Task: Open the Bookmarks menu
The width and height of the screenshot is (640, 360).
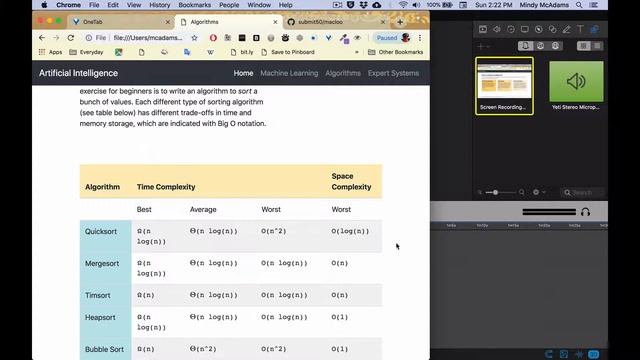Action: tap(195, 5)
